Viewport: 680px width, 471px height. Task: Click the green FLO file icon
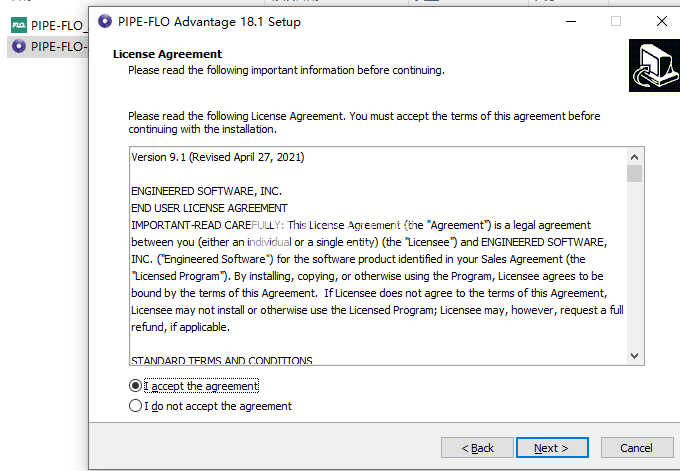[17, 26]
